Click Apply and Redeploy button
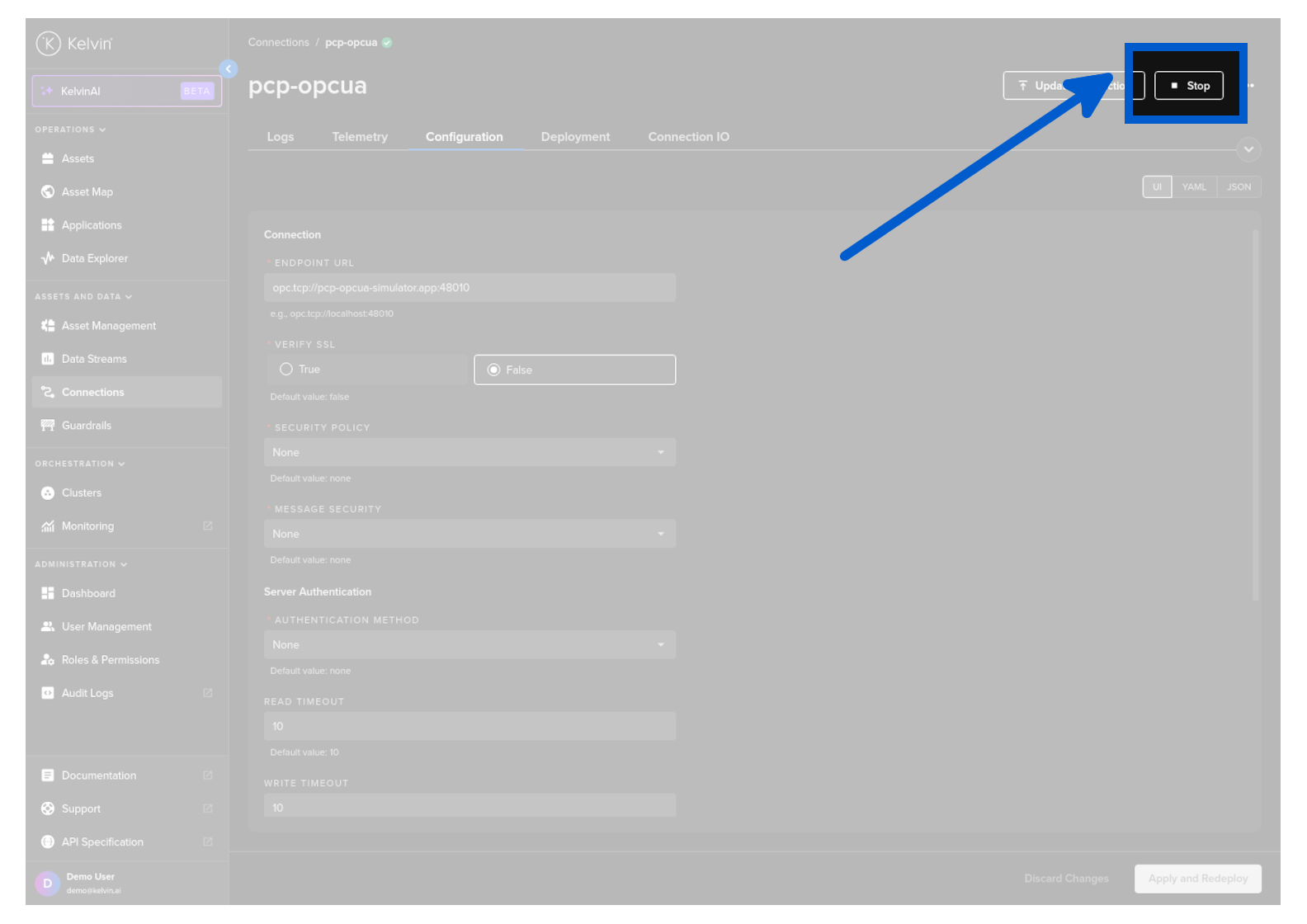The width and height of the screenshot is (1307, 924). [1197, 879]
